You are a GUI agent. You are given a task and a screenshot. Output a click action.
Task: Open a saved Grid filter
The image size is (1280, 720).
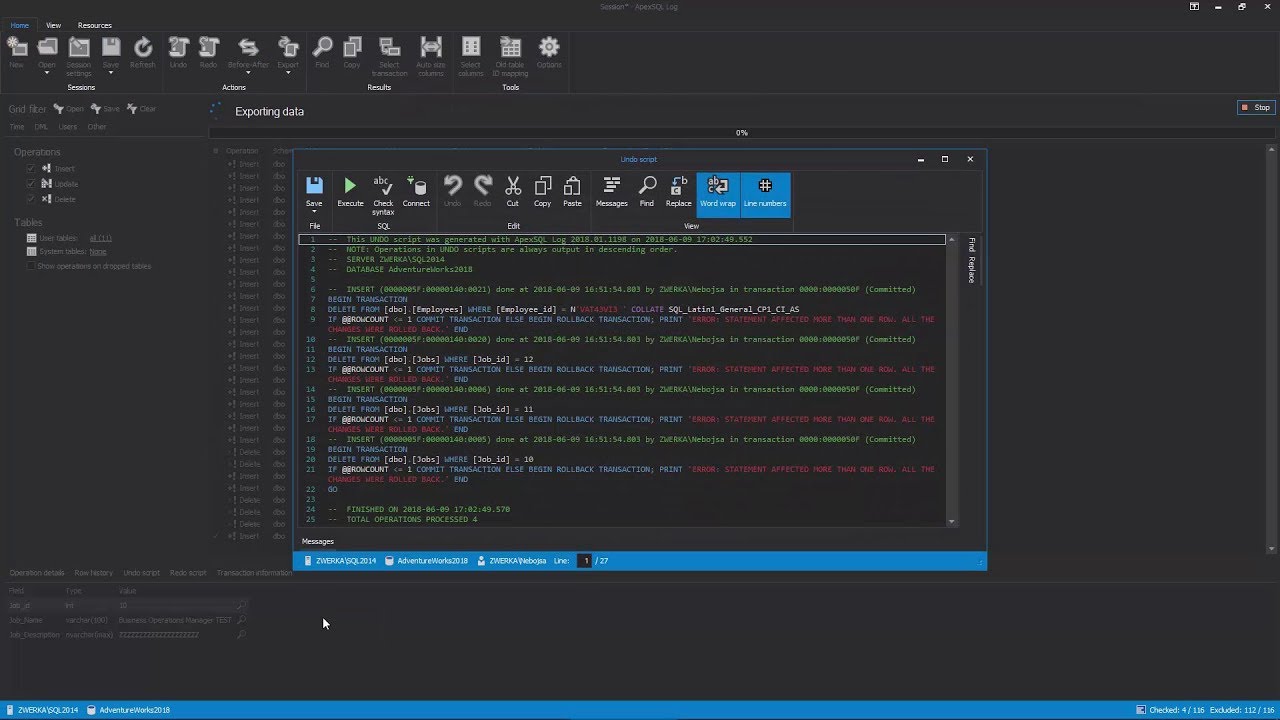69,109
